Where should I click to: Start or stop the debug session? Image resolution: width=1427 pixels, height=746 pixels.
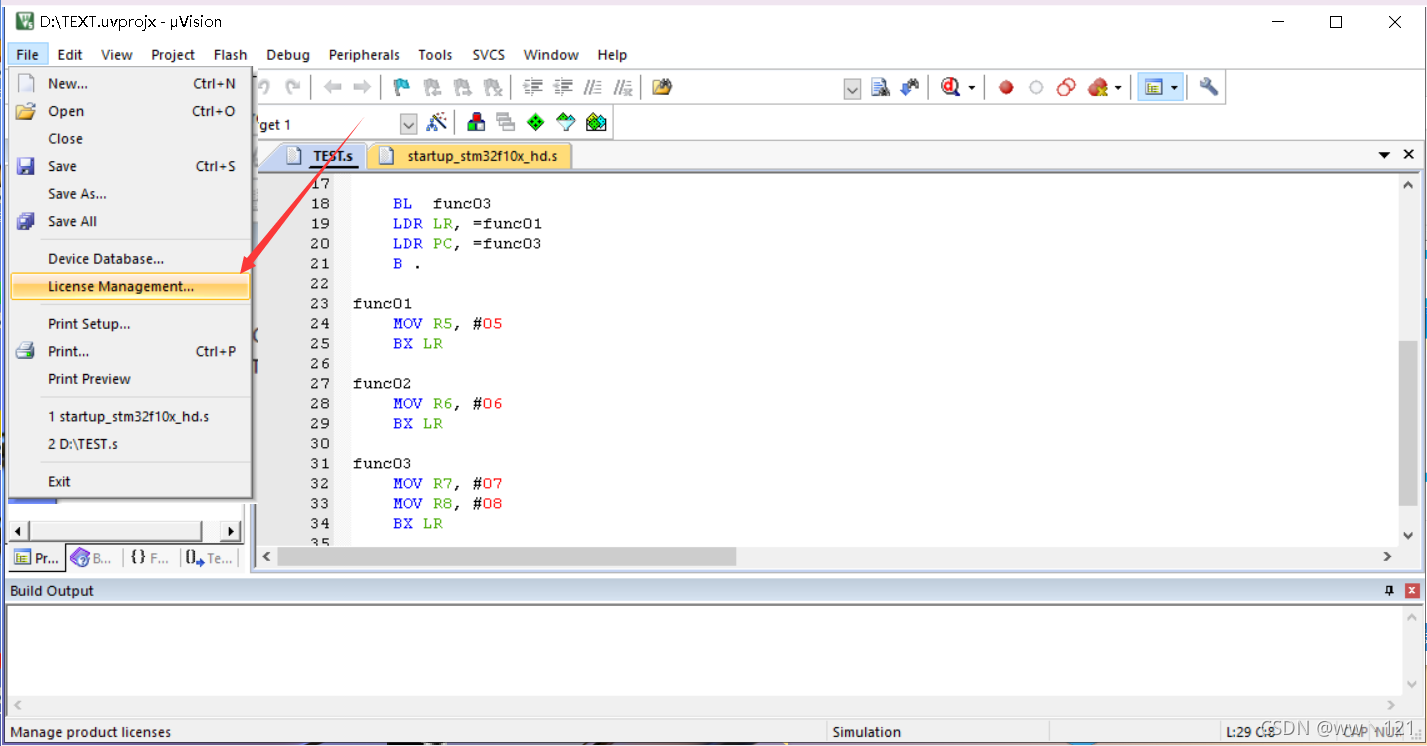[x=950, y=88]
